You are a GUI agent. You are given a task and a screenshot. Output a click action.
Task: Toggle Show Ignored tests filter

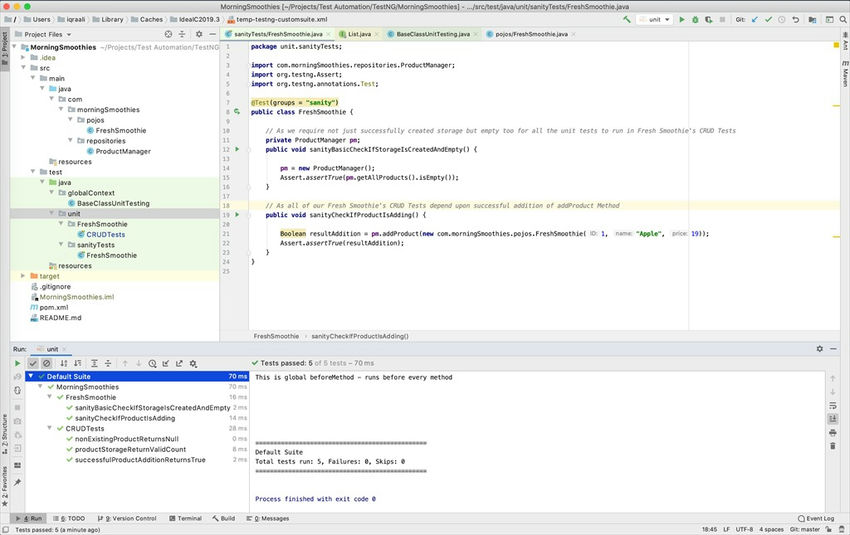click(46, 363)
